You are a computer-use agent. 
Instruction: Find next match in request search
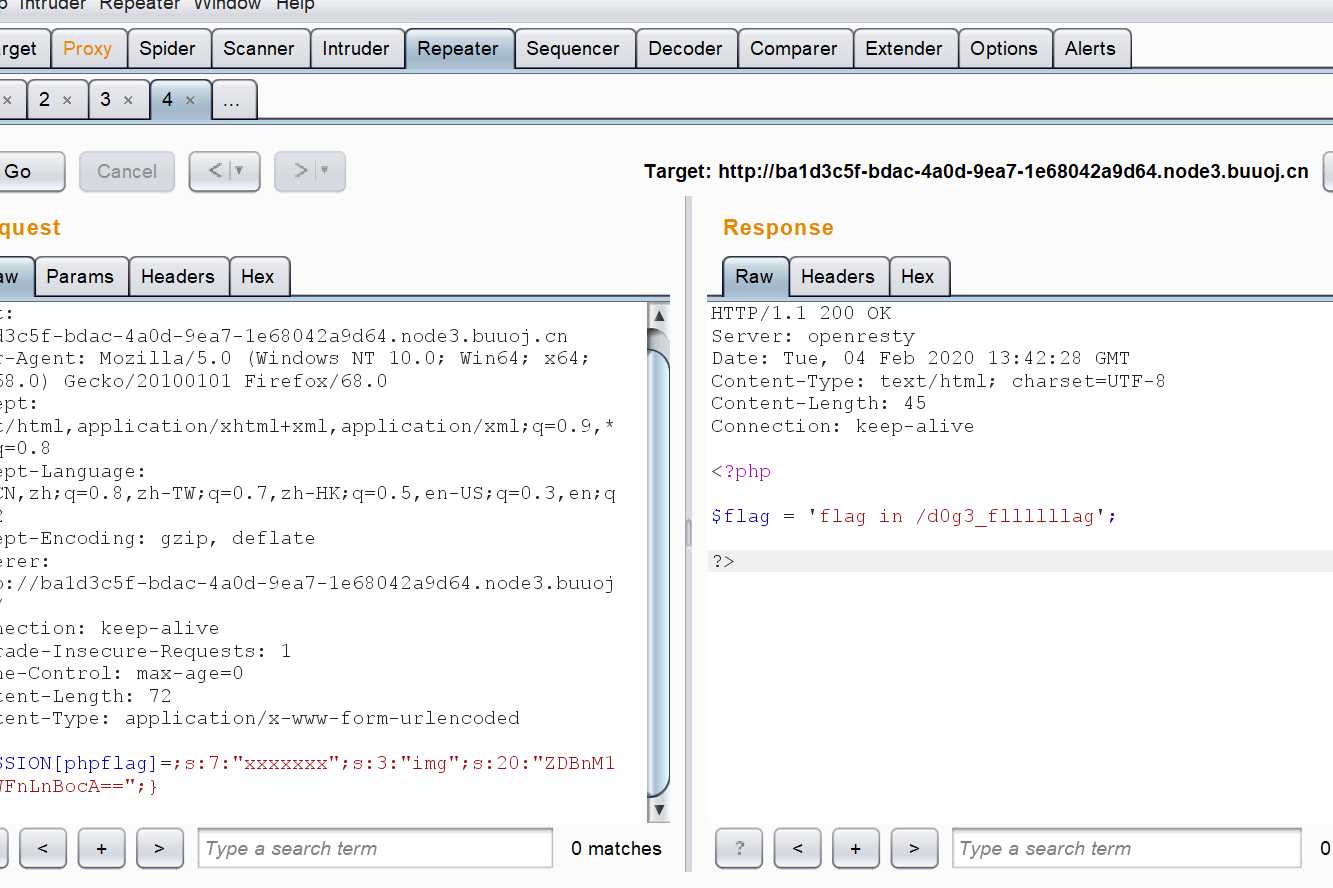[x=159, y=848]
